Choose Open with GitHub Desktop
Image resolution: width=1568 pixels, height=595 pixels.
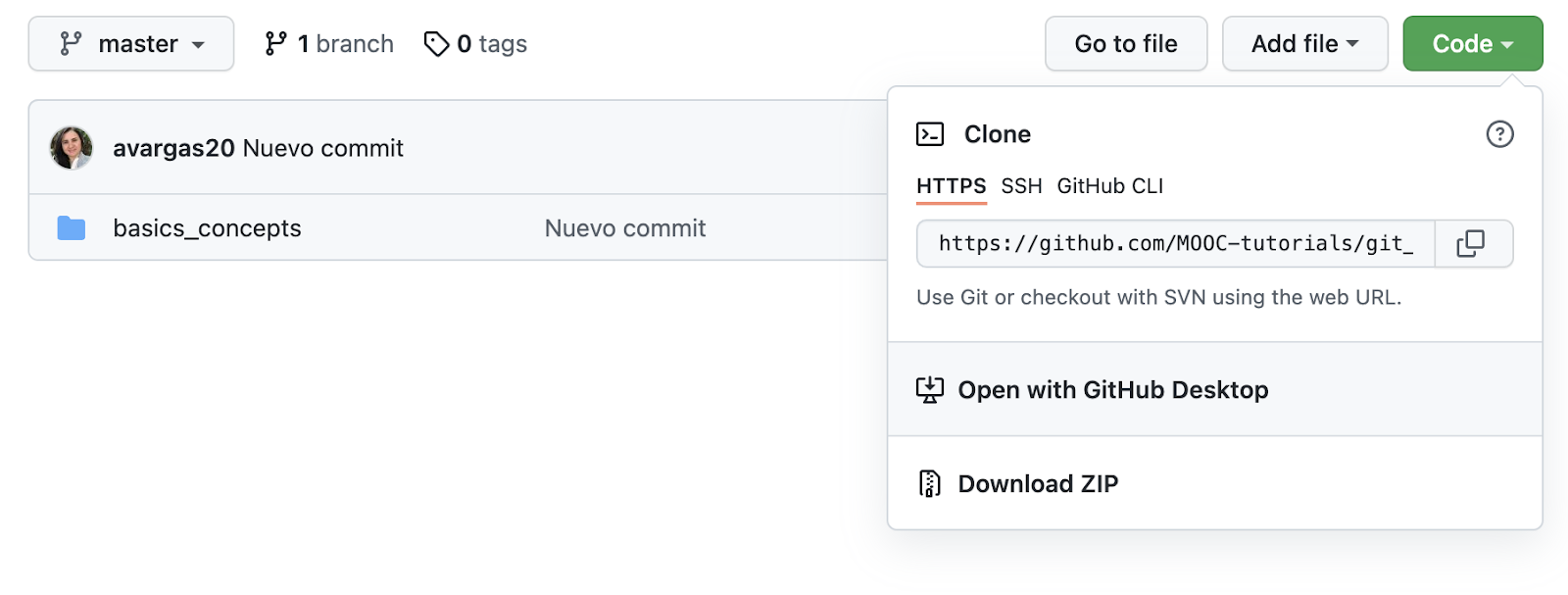pyautogui.click(x=1112, y=390)
